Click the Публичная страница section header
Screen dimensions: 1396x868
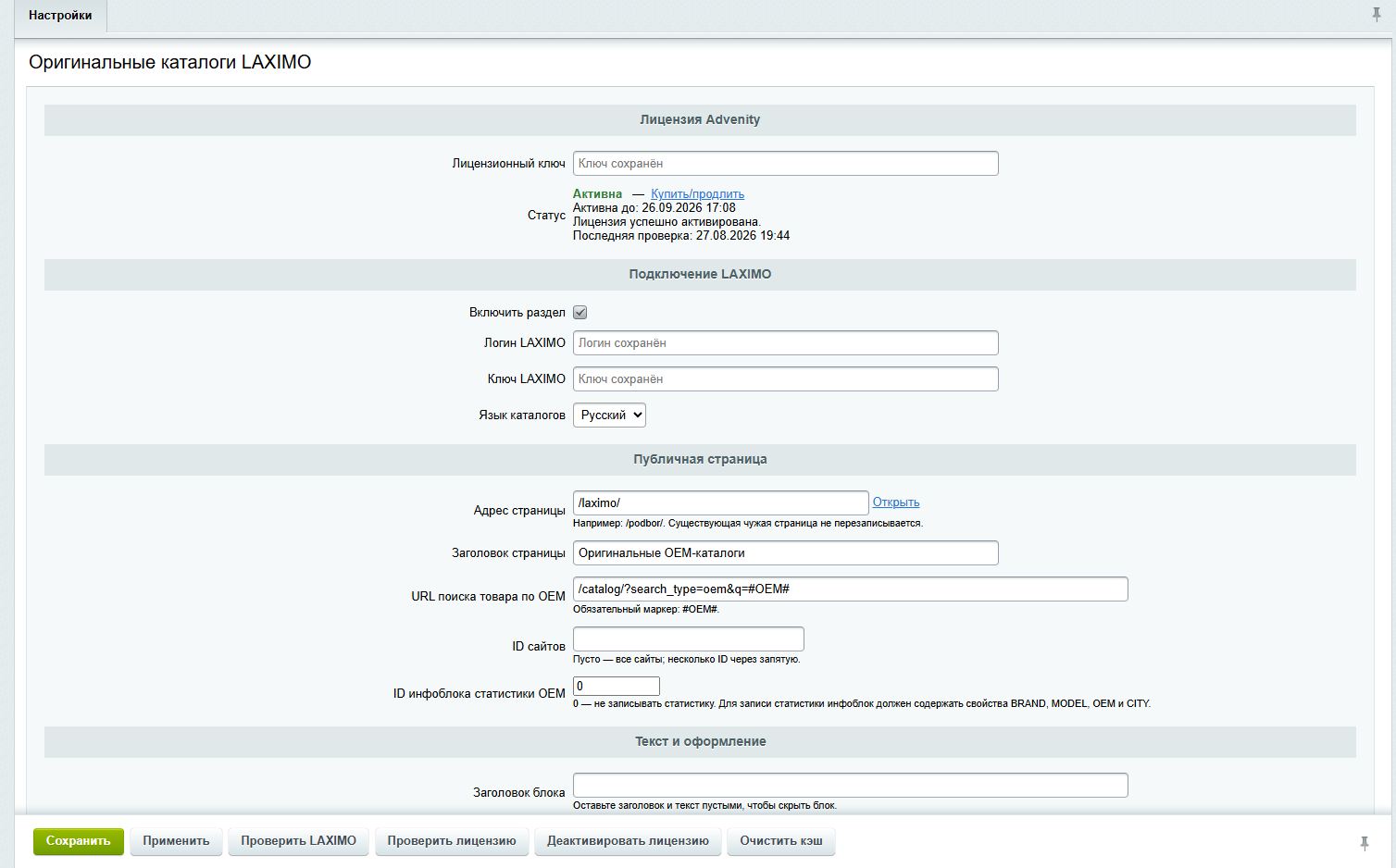[700, 460]
